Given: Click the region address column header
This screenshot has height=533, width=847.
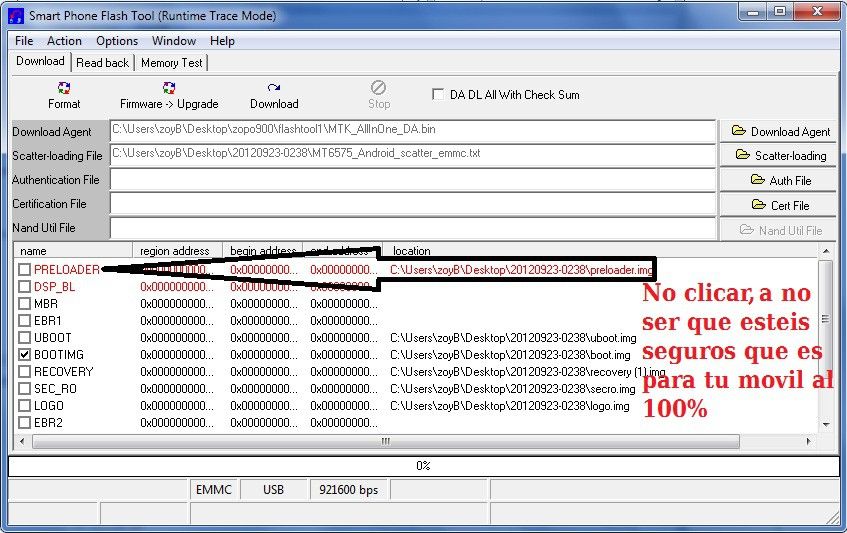Looking at the screenshot, I should coord(178,251).
